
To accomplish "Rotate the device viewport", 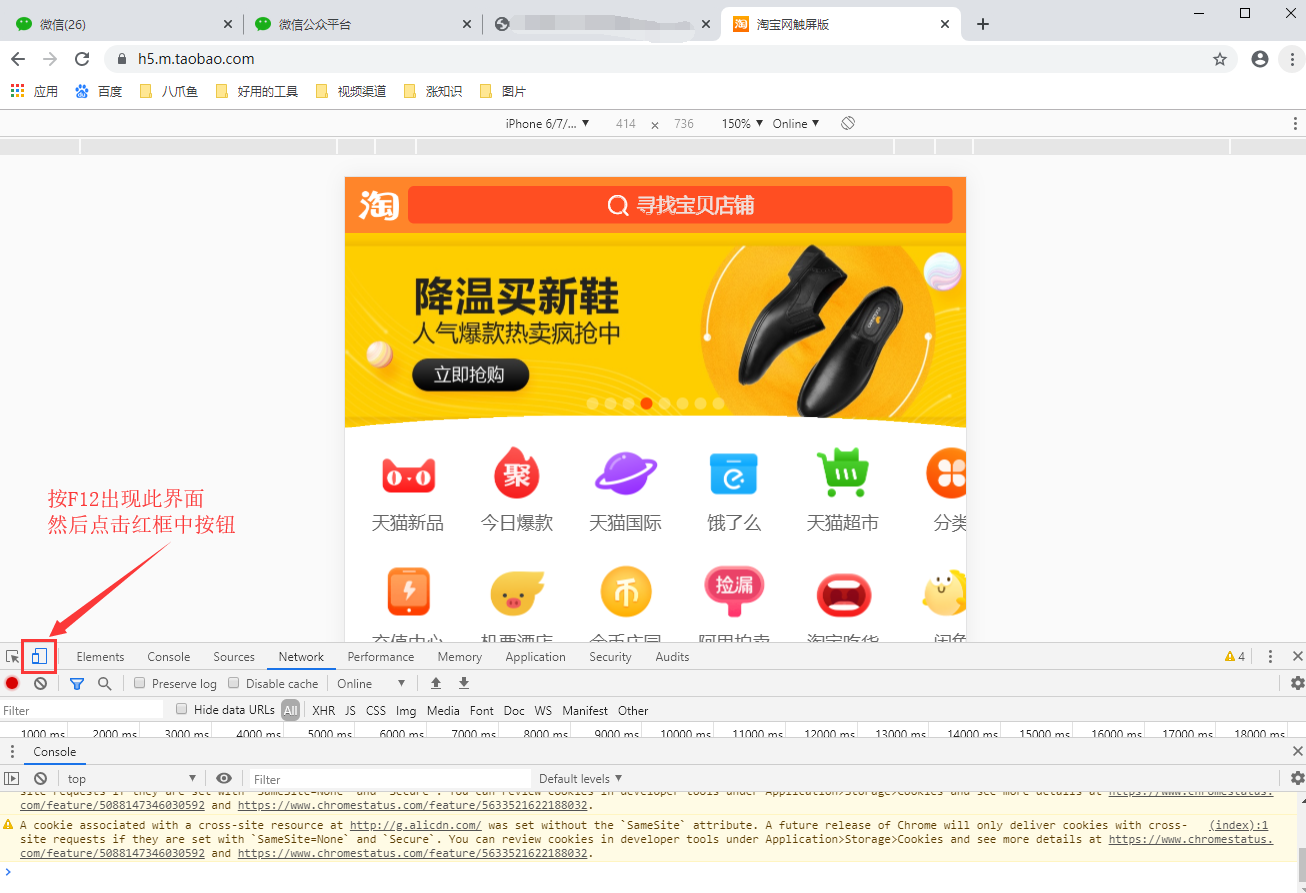I will tap(848, 123).
